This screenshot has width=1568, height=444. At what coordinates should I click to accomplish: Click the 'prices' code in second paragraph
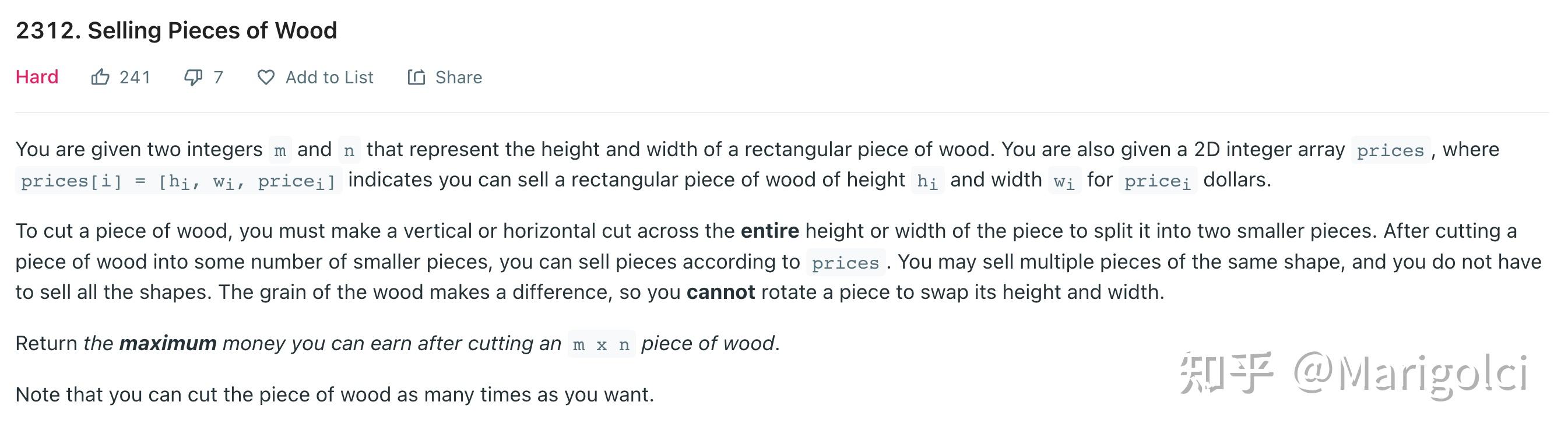click(845, 263)
